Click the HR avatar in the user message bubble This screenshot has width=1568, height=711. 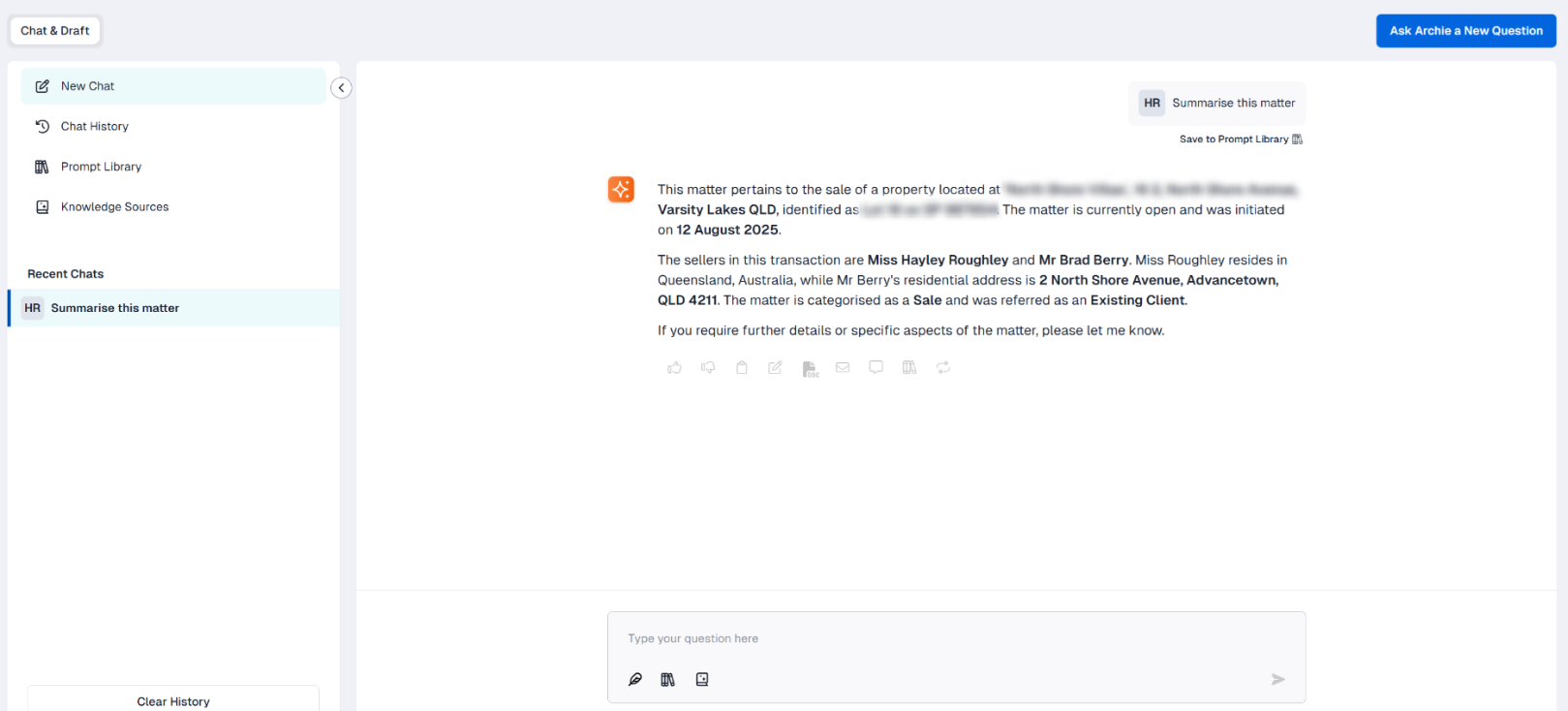pyautogui.click(x=1152, y=103)
